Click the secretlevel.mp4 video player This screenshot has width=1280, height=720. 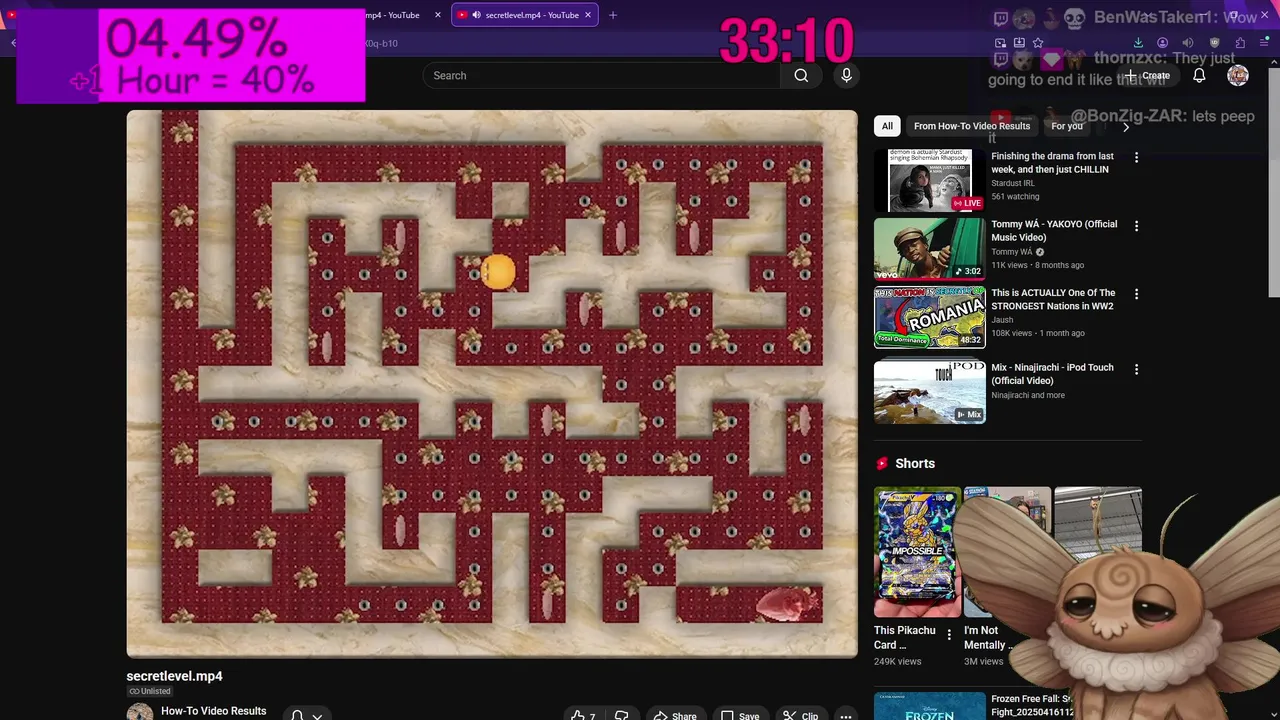coord(492,384)
